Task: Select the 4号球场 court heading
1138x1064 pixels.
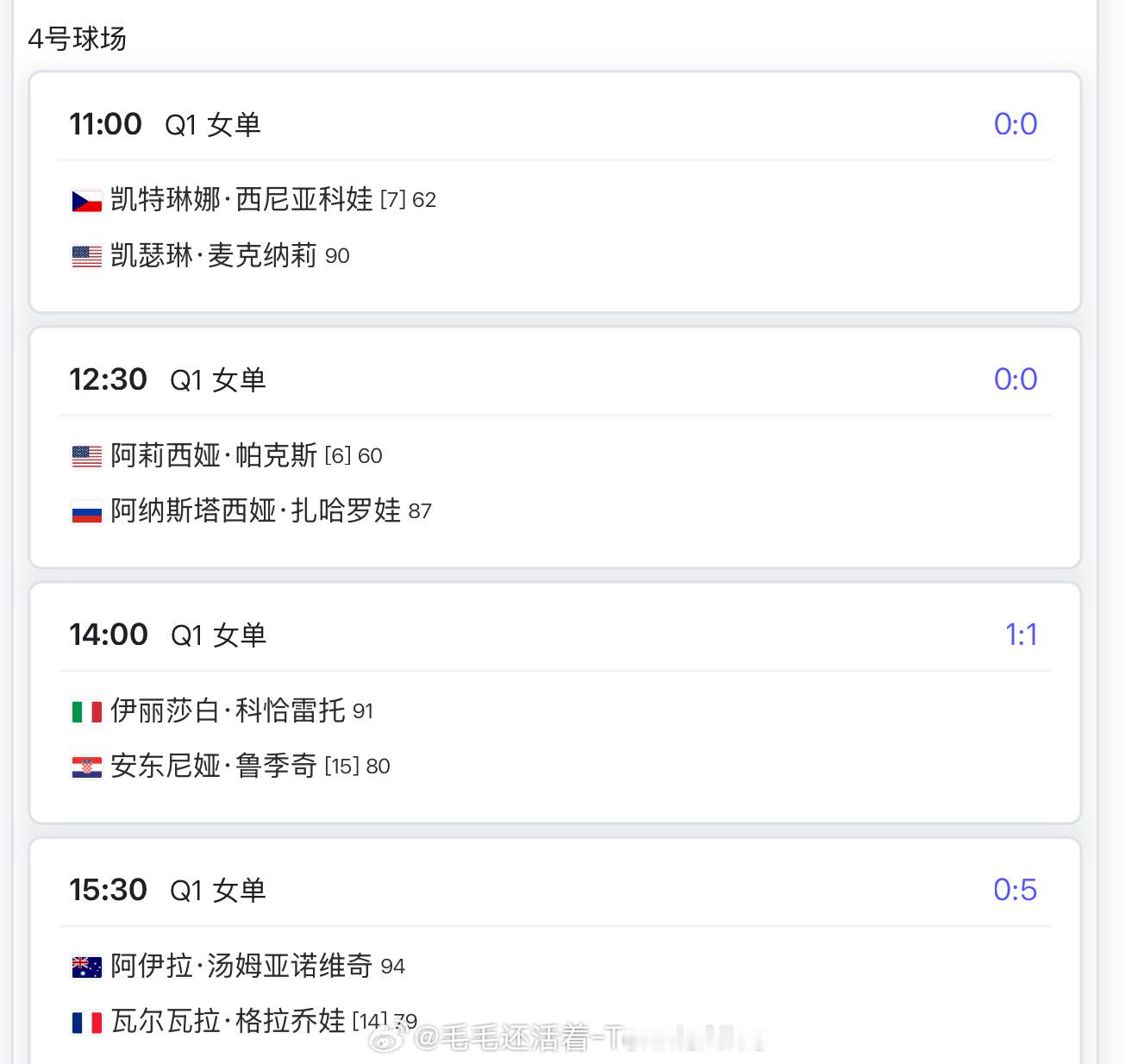Action: click(78, 39)
